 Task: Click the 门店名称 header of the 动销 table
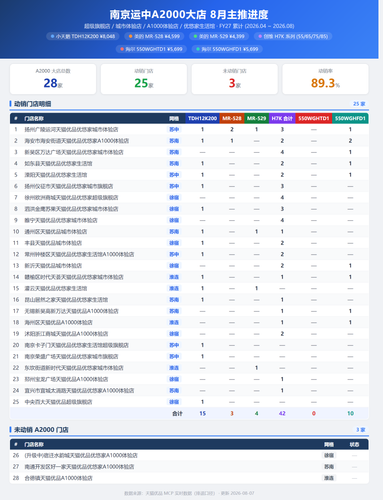pyautogui.click(x=34, y=118)
